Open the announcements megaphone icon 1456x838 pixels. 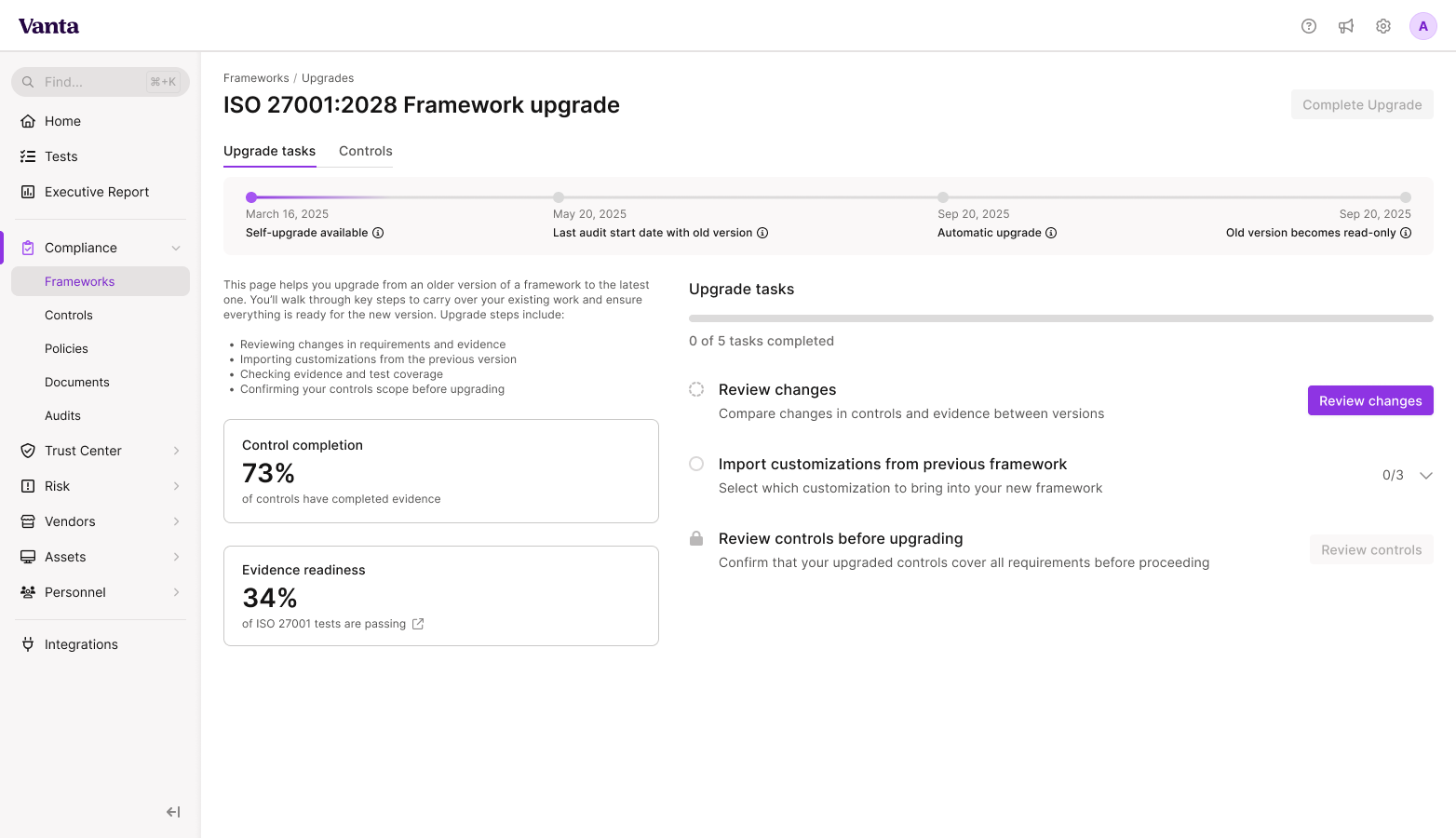pos(1346,26)
